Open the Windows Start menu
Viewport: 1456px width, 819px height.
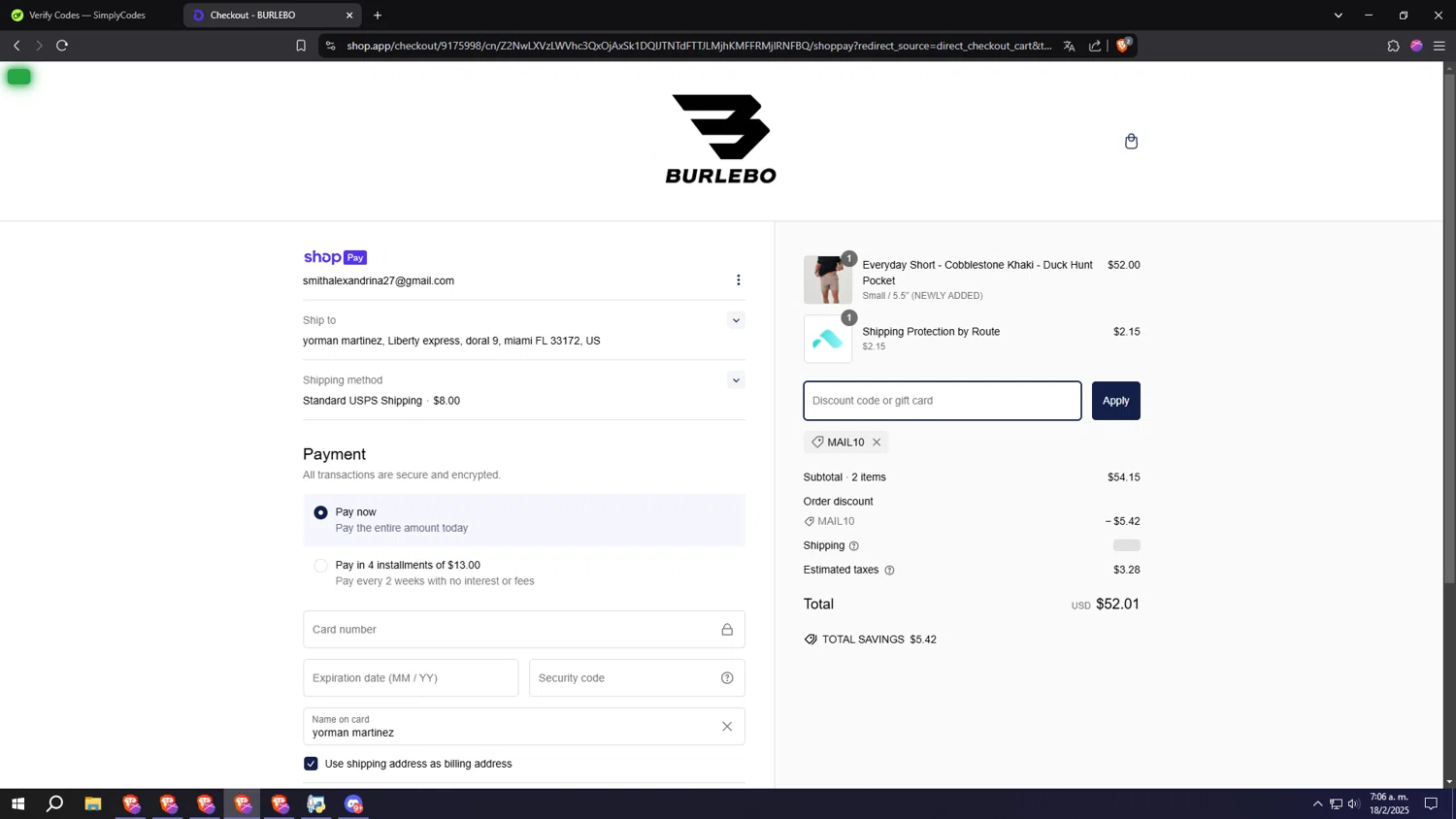(x=17, y=803)
